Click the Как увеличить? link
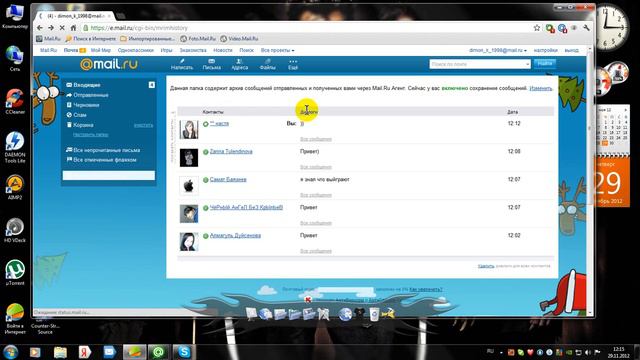Screen dimensions: 640x360 (x=426, y=289)
